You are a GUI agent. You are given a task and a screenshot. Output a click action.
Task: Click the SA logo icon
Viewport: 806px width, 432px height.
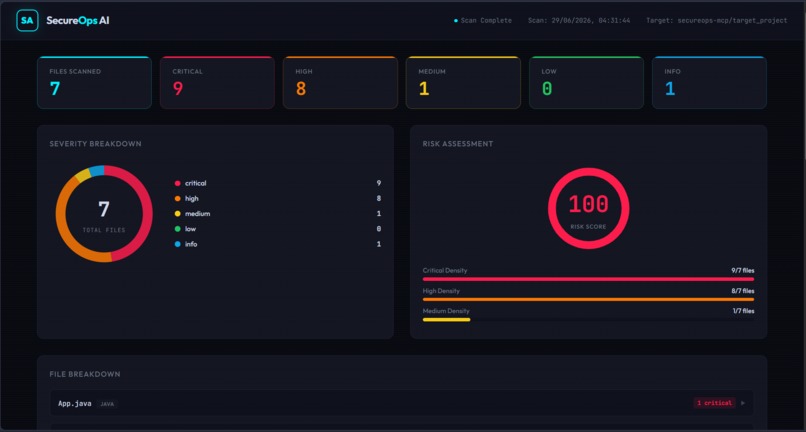pos(27,21)
